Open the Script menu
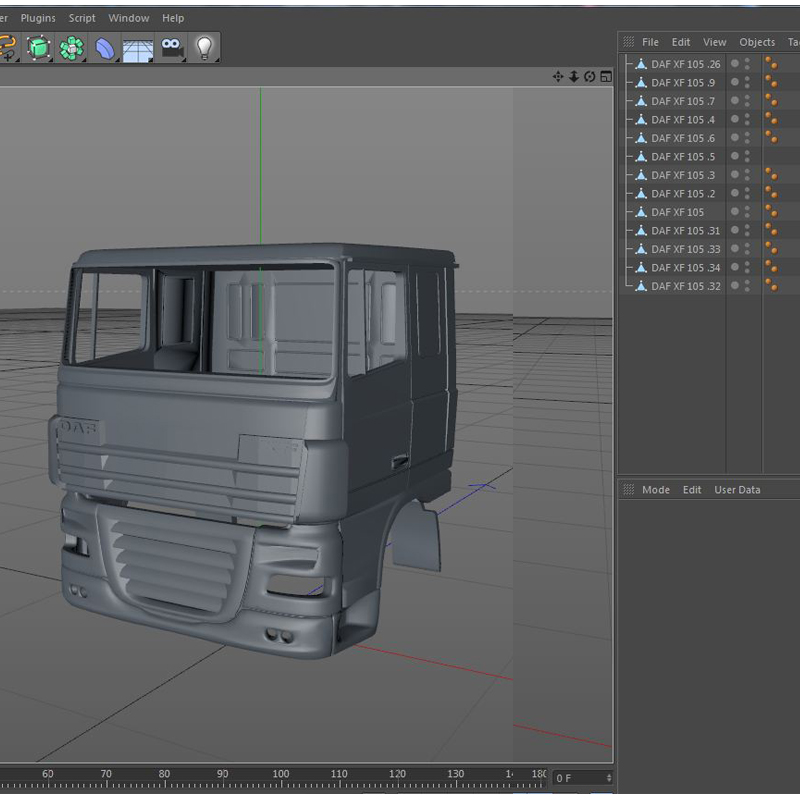 click(82, 18)
